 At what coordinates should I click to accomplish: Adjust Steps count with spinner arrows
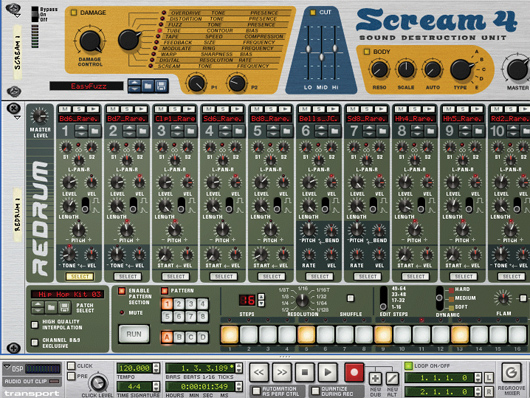(x=261, y=300)
